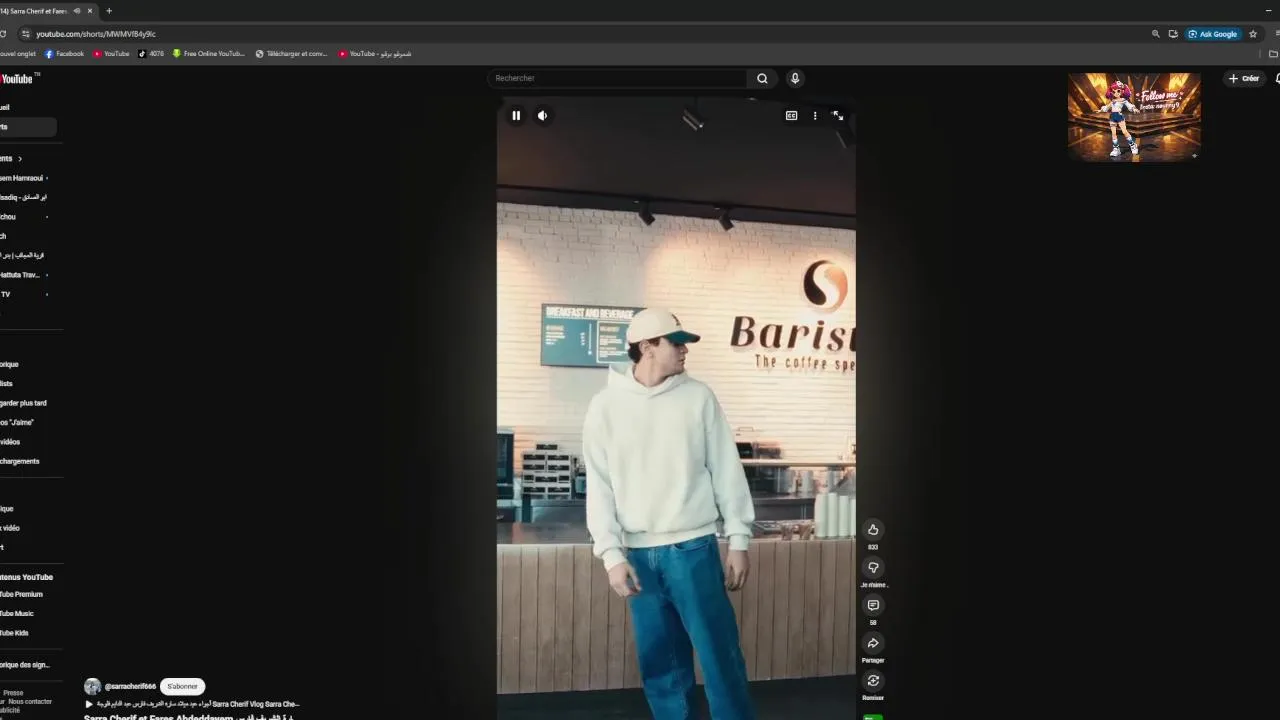Open the Arabic-titled YouTube bookmark
1280x720 pixels.
coord(375,54)
